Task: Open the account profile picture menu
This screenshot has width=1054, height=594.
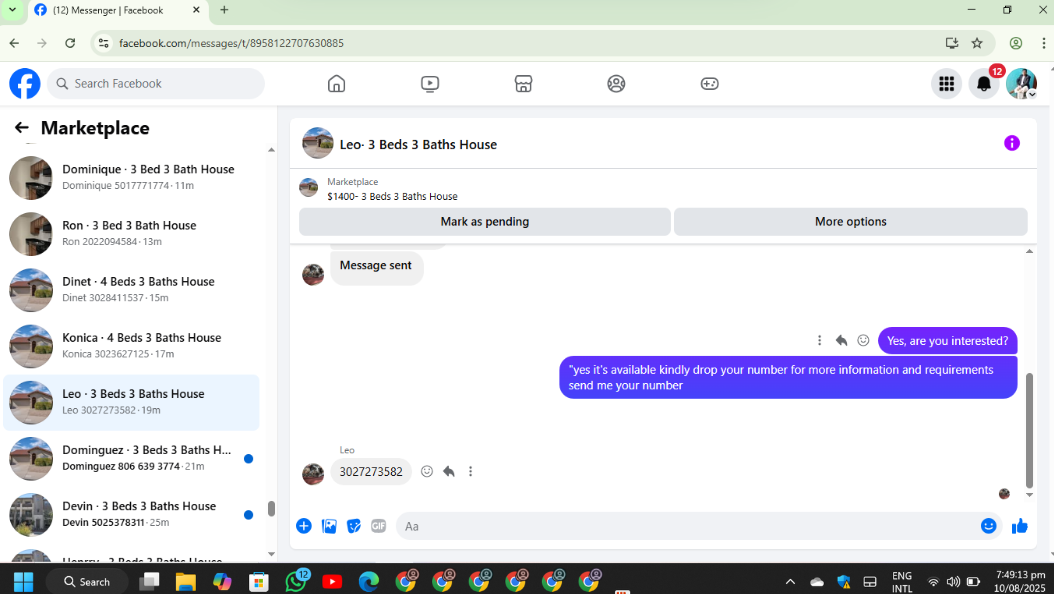Action: coord(1021,84)
